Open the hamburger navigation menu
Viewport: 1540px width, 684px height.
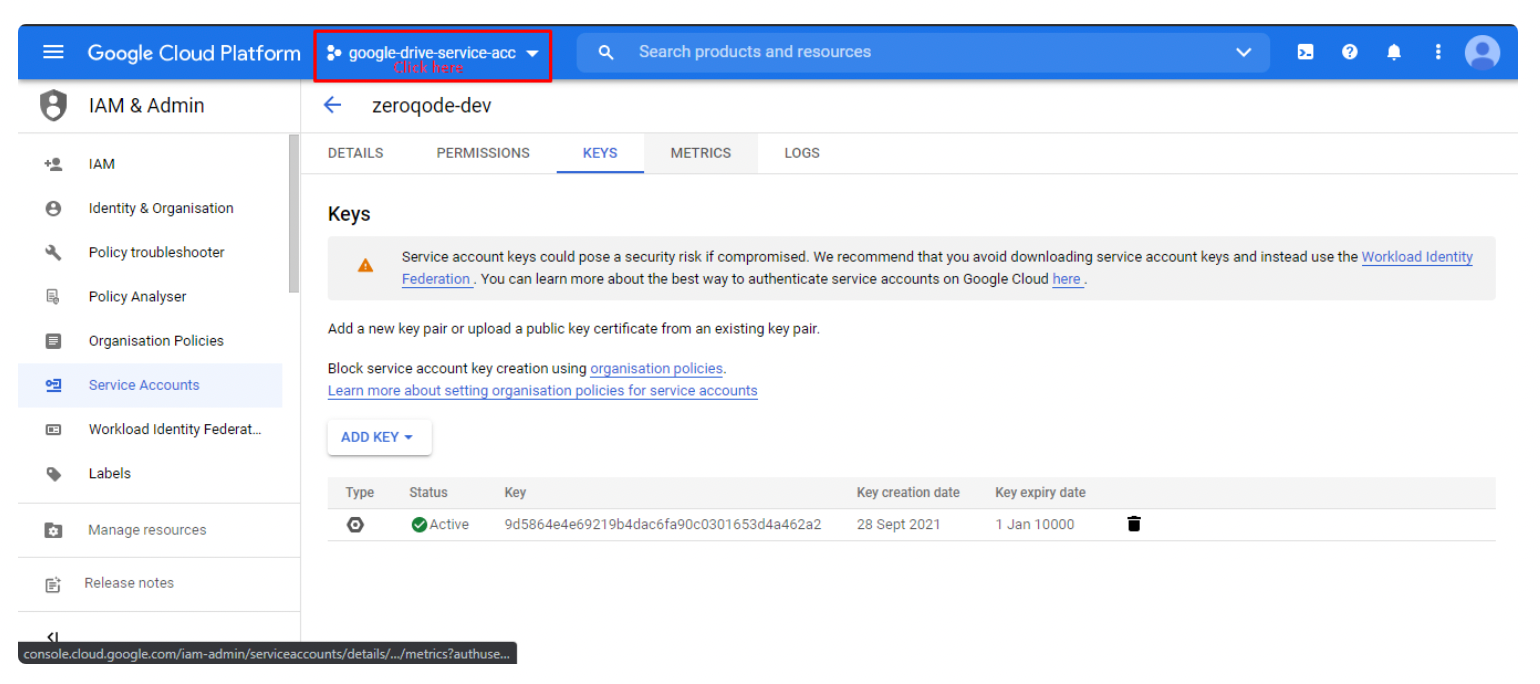pos(53,52)
